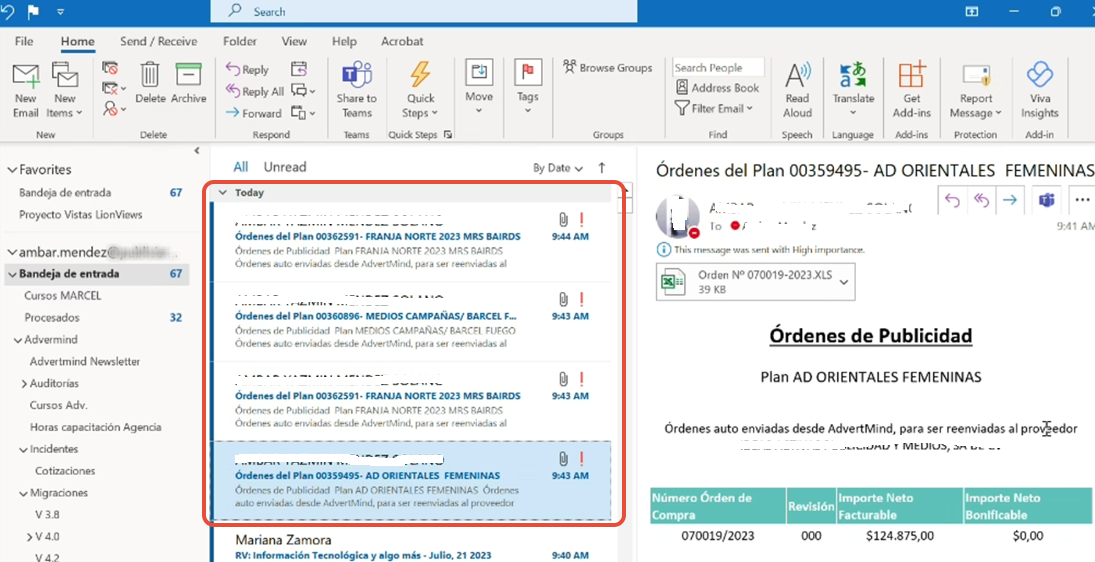
Task: Open the Report Message menu
Action: pyautogui.click(x=976, y=91)
